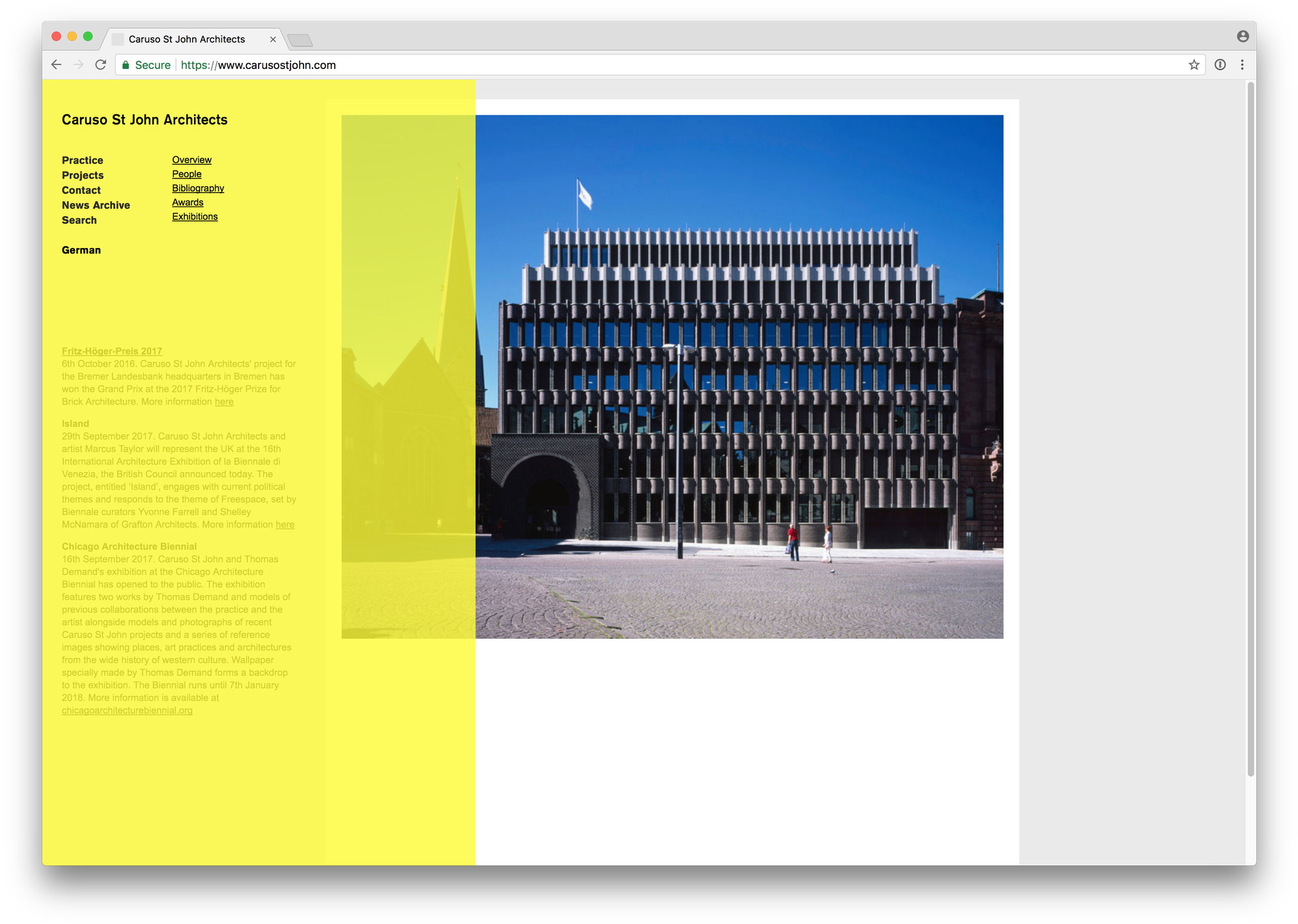
Task: Bookmark page with the star icon
Action: tap(1194, 64)
